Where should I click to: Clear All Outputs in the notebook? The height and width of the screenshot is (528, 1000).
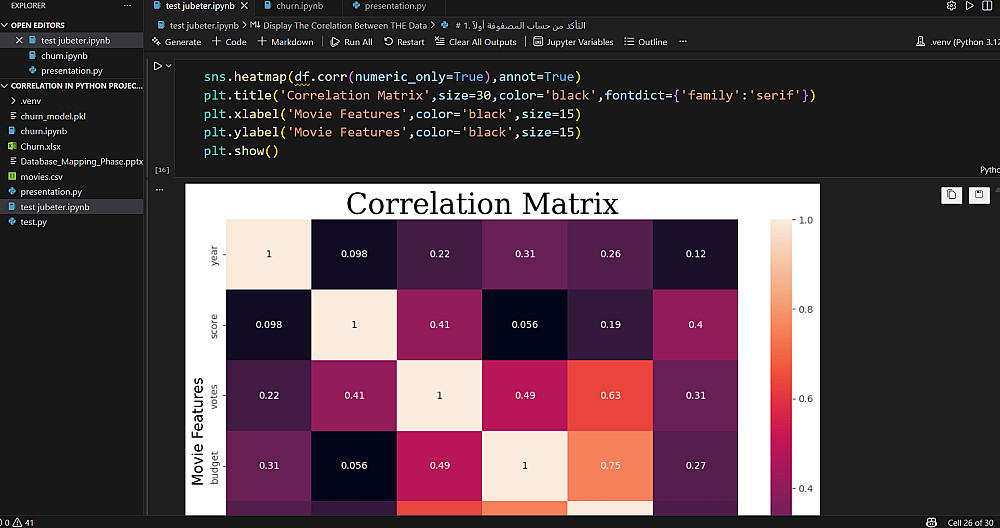475,42
